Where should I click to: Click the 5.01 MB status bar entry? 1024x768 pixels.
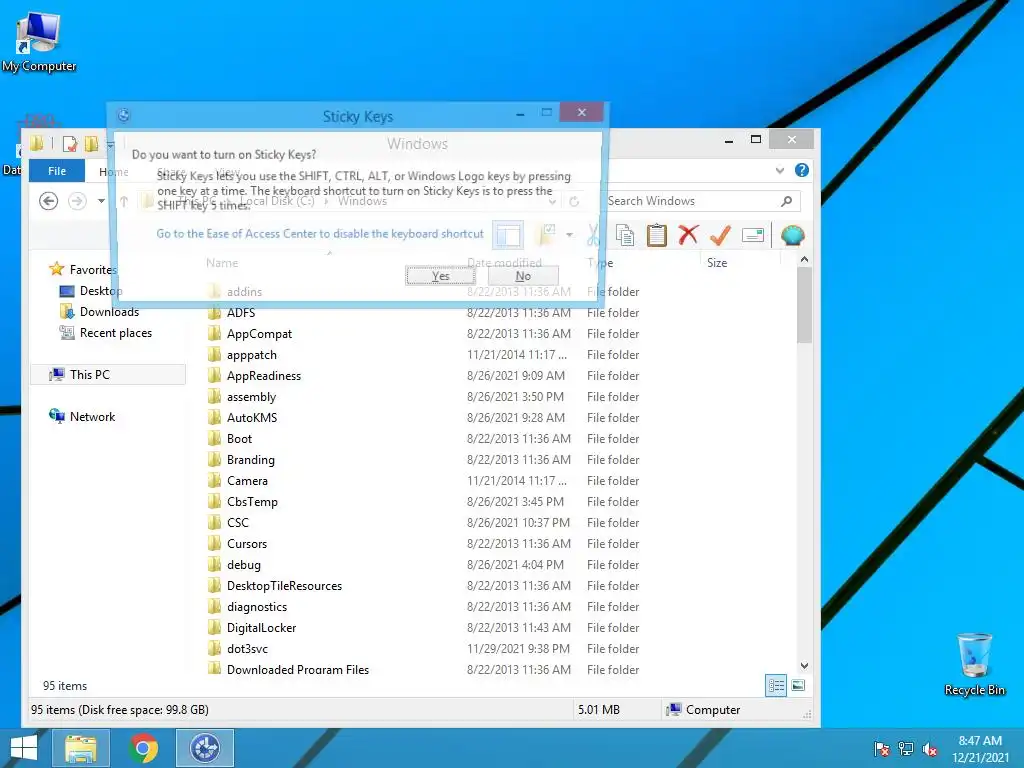coord(599,709)
